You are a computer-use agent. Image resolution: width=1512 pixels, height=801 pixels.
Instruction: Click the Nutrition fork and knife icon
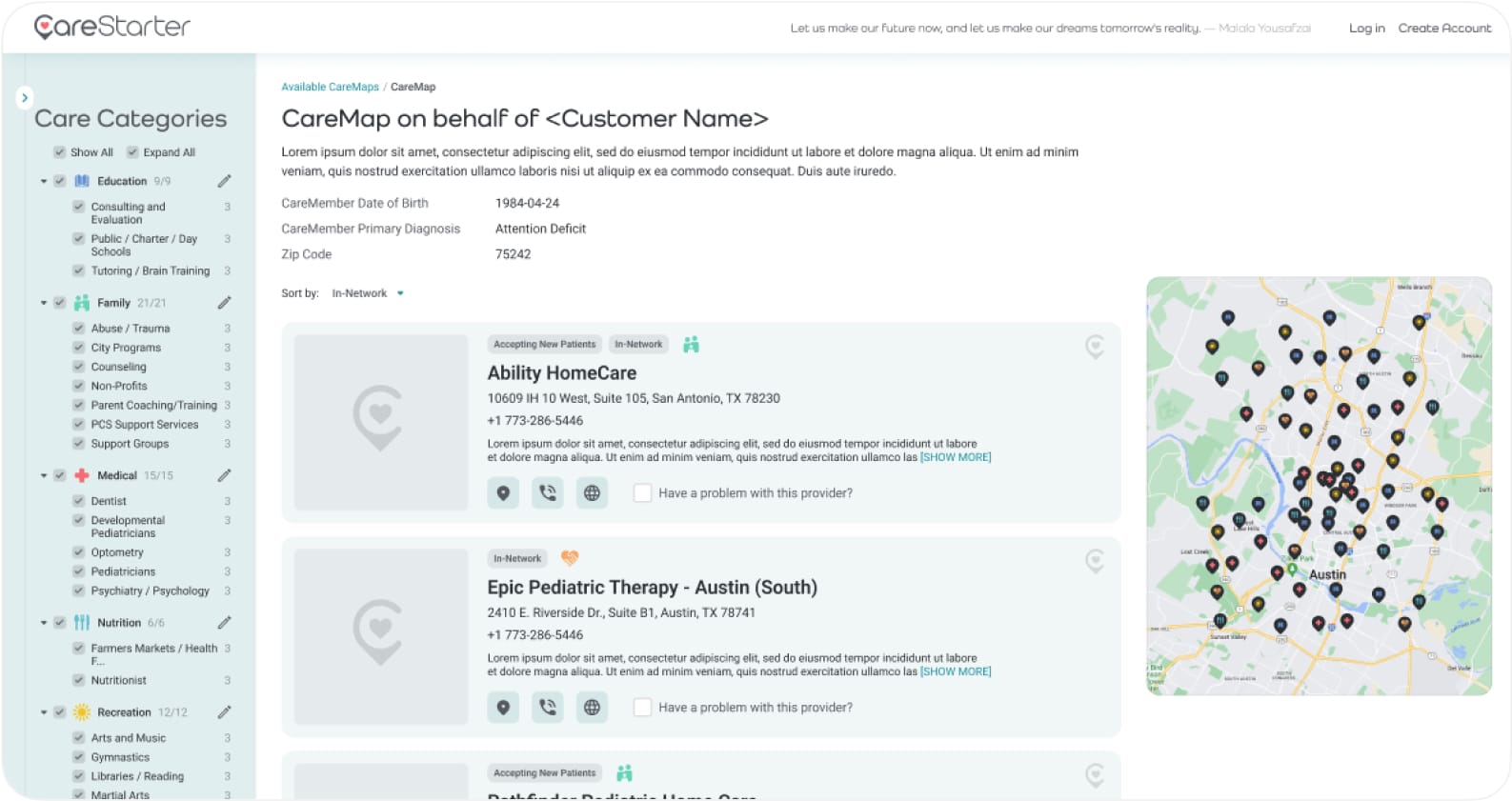82,623
